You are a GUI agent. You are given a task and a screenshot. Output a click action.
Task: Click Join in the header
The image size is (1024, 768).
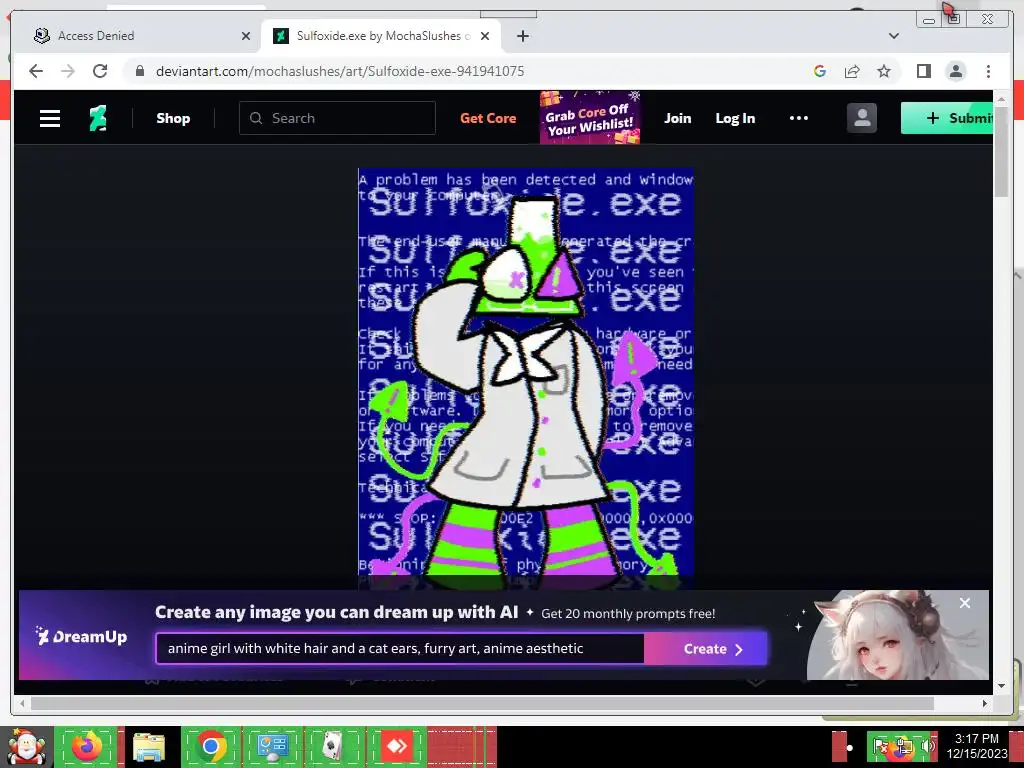click(x=677, y=118)
